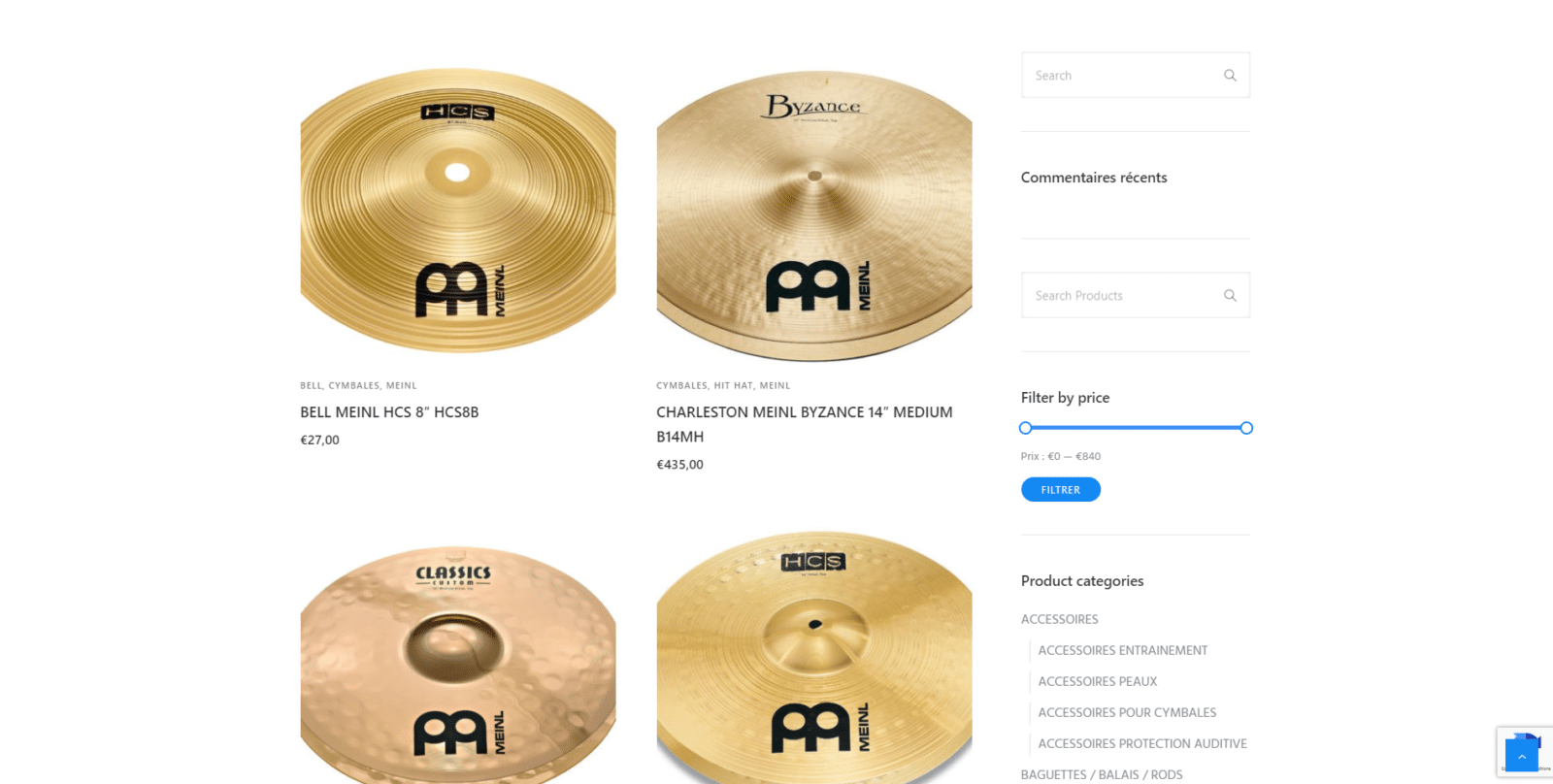Open the HCS hi-hat image in the bottom row
This screenshot has height=784, width=1553.
[x=814, y=657]
